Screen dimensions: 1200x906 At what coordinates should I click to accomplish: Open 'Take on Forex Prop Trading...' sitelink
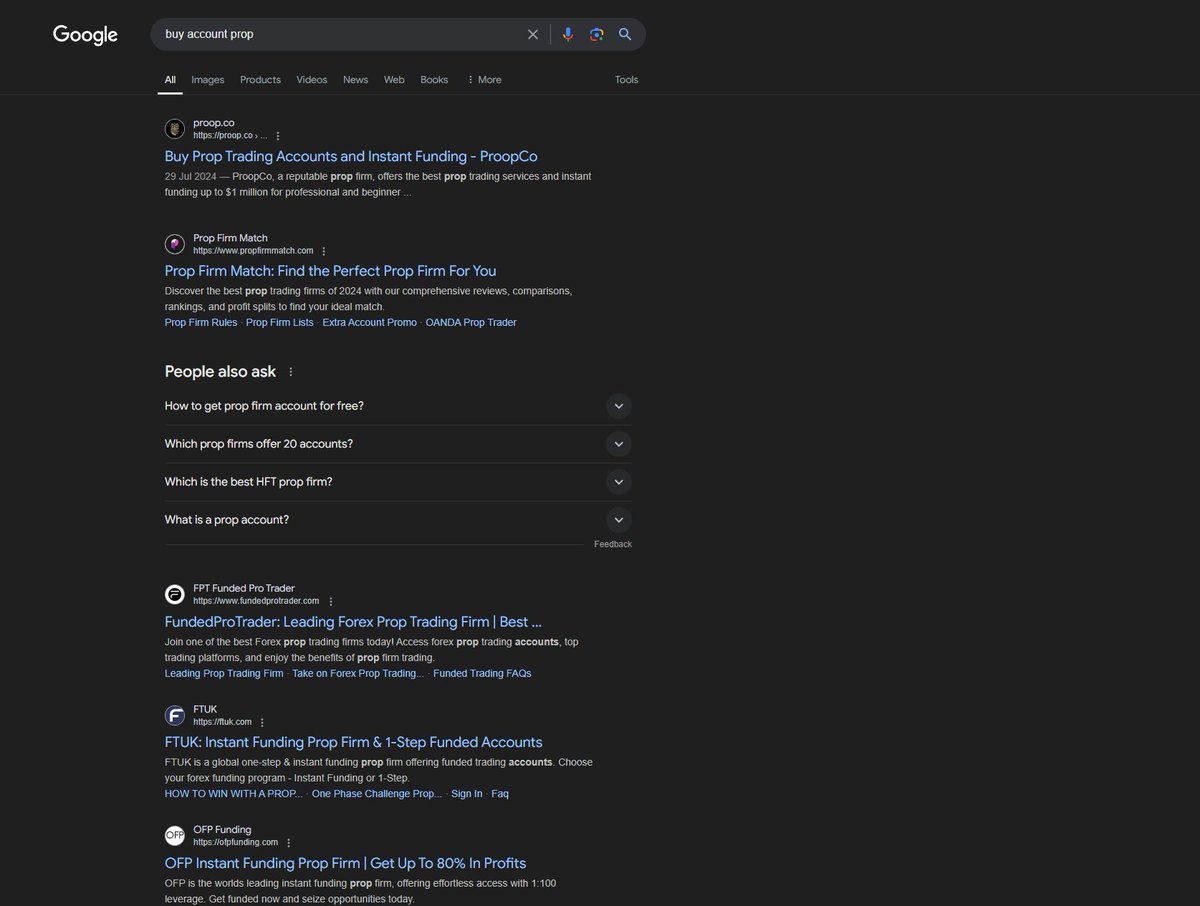(358, 674)
